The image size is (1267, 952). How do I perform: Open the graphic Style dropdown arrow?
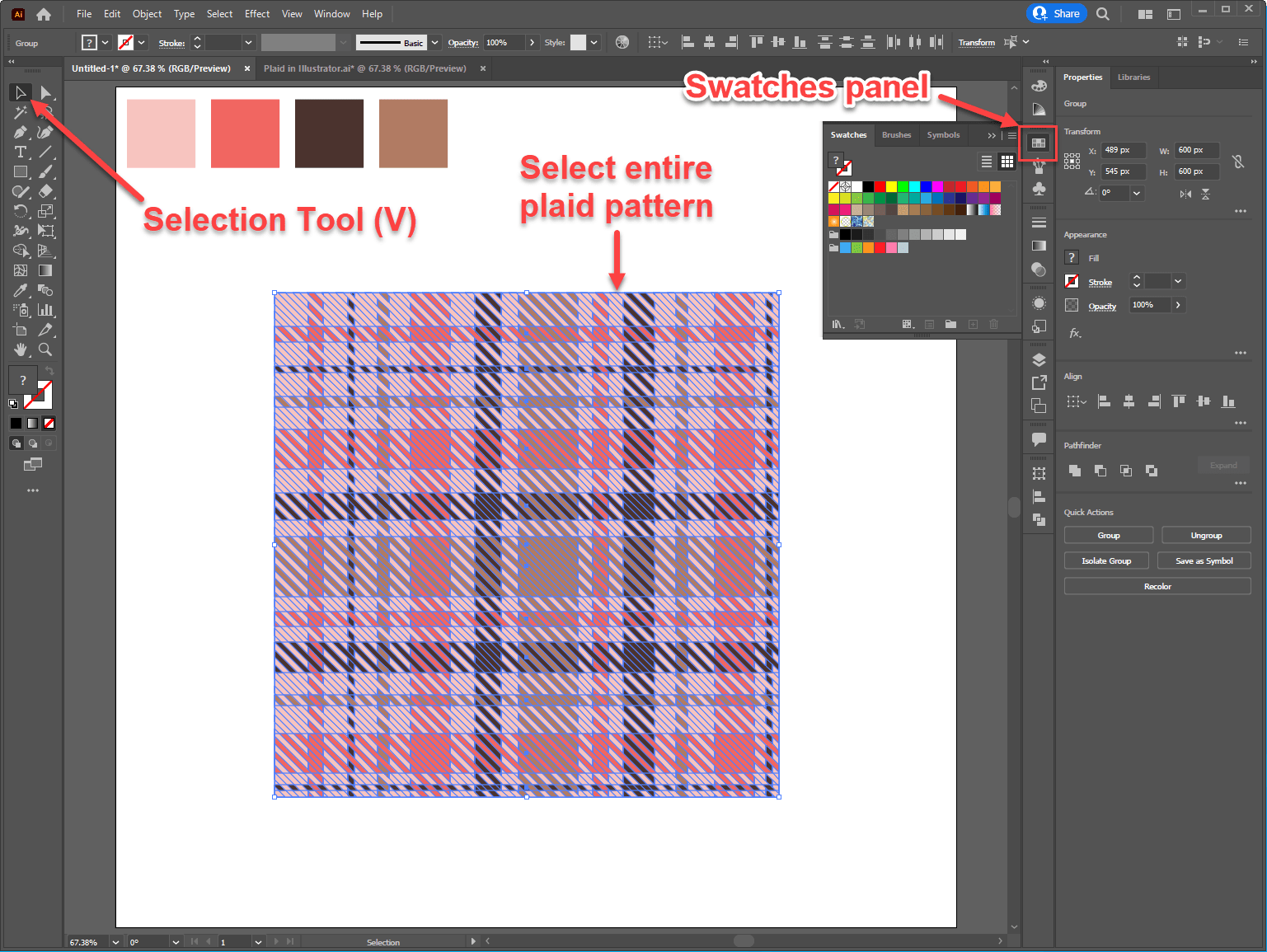point(594,42)
